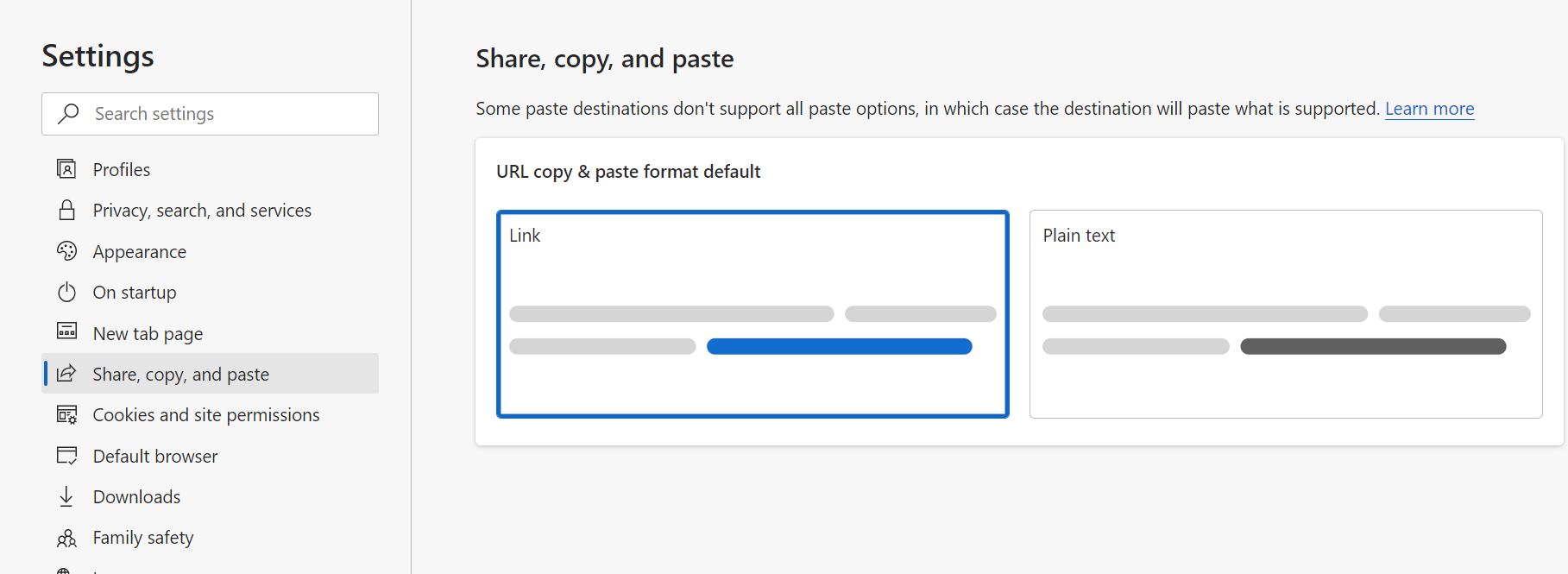
Task: Click the Default browser icon
Action: pyautogui.click(x=66, y=456)
